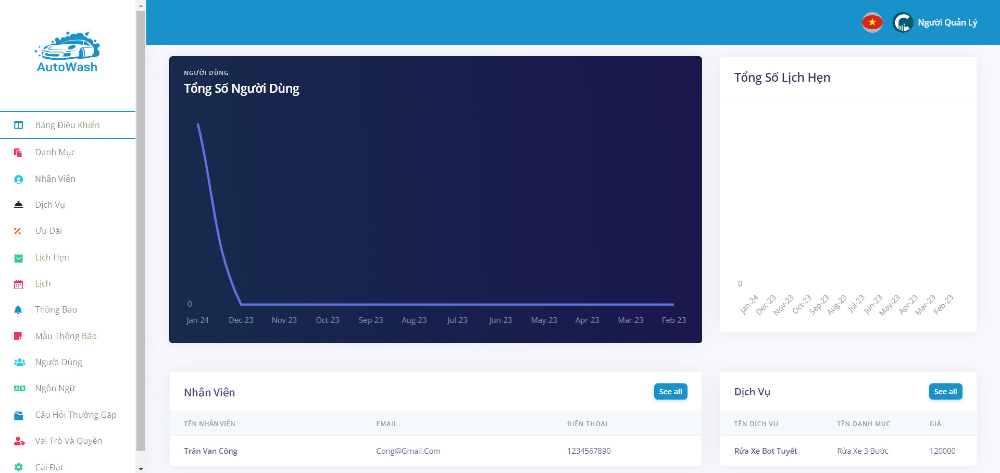Screen dimensions: 1000x473
Task: Open the Vietnamese flag language dropdown
Action: click(x=872, y=22)
